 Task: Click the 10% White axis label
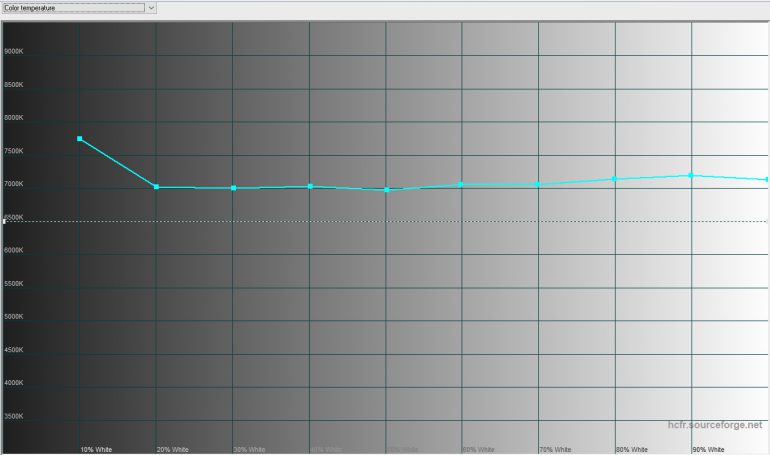click(x=95, y=449)
